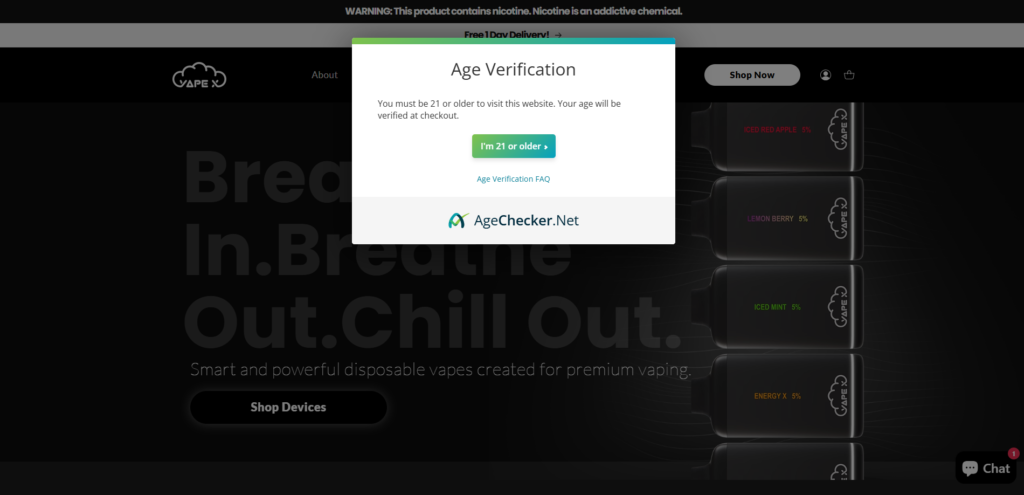Open the user account icon
1024x495 pixels.
pyautogui.click(x=825, y=75)
